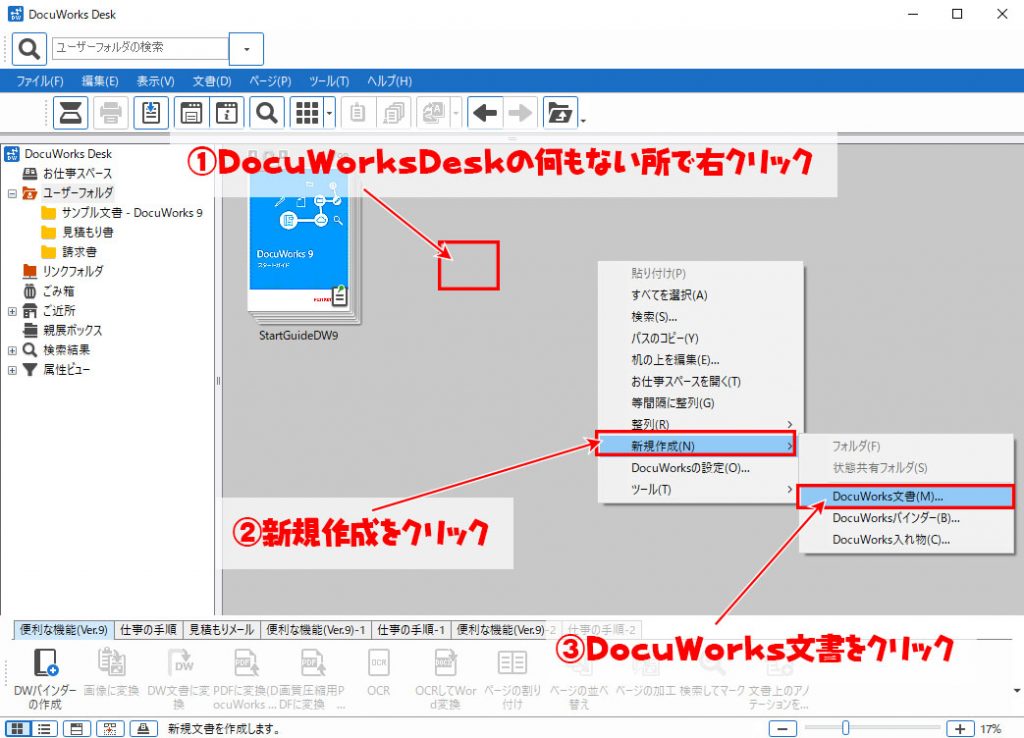Click the magnifier search icon on the toolbar
Image resolution: width=1024 pixels, height=738 pixels.
point(268,112)
